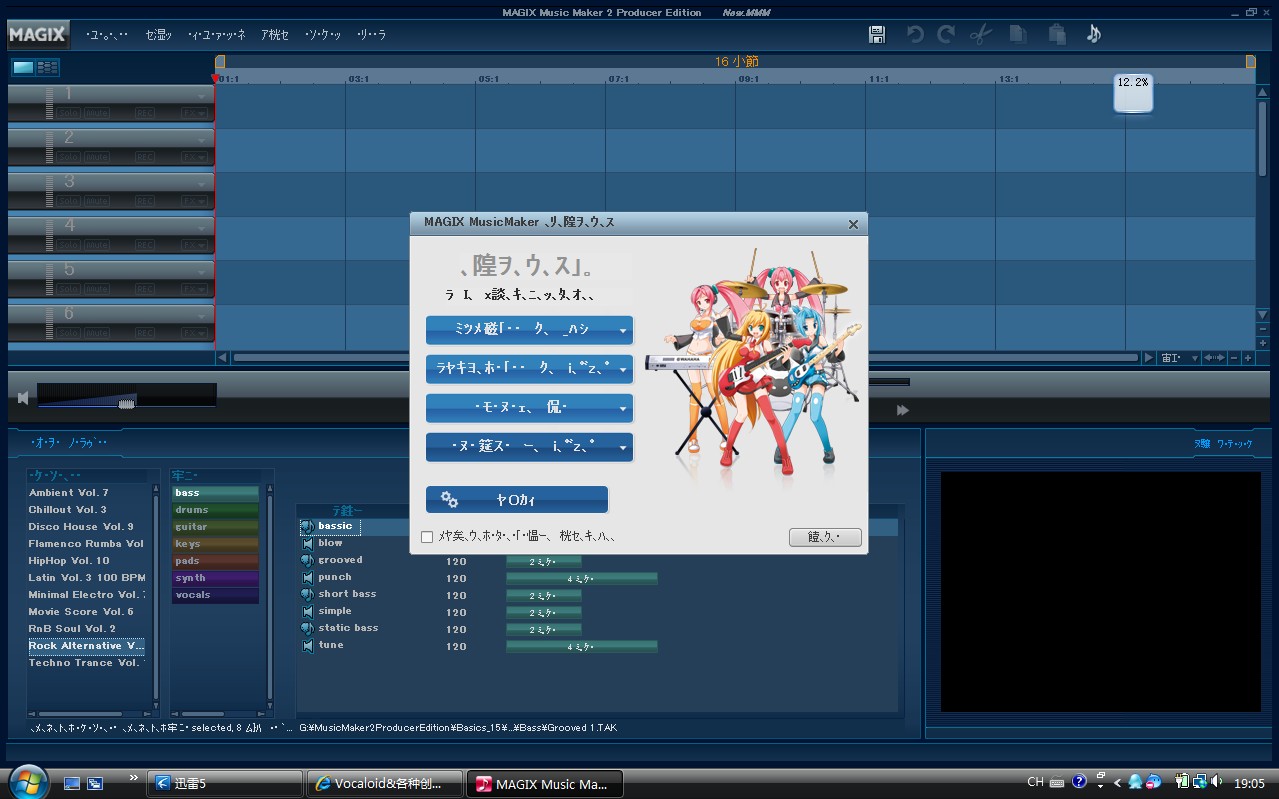1279x799 pixels.
Task: Click the redo arrow icon
Action: 945,35
